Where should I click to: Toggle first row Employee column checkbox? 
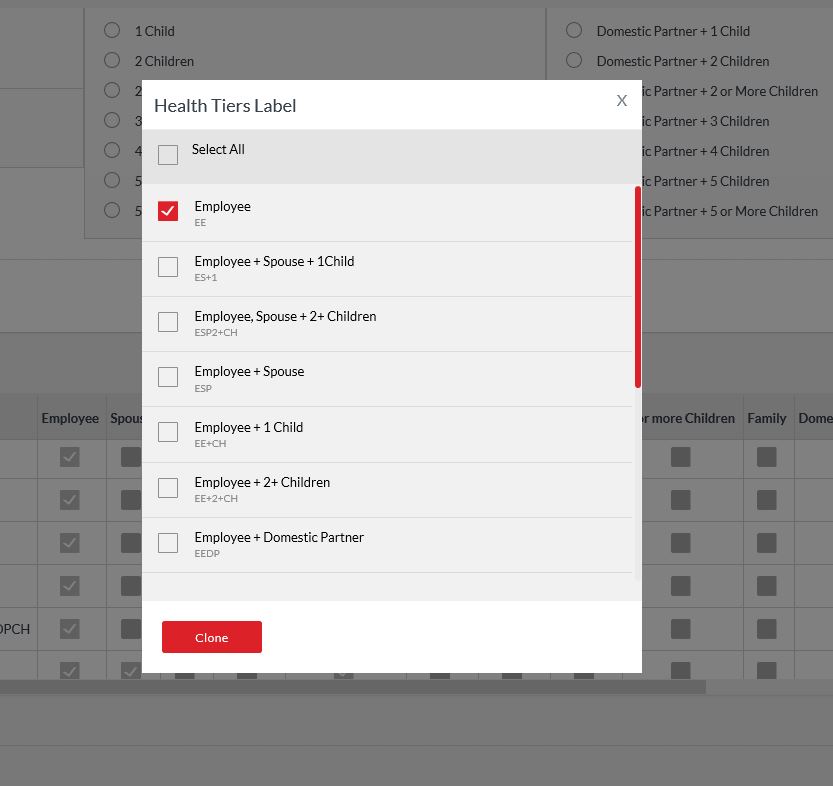pyautogui.click(x=70, y=457)
